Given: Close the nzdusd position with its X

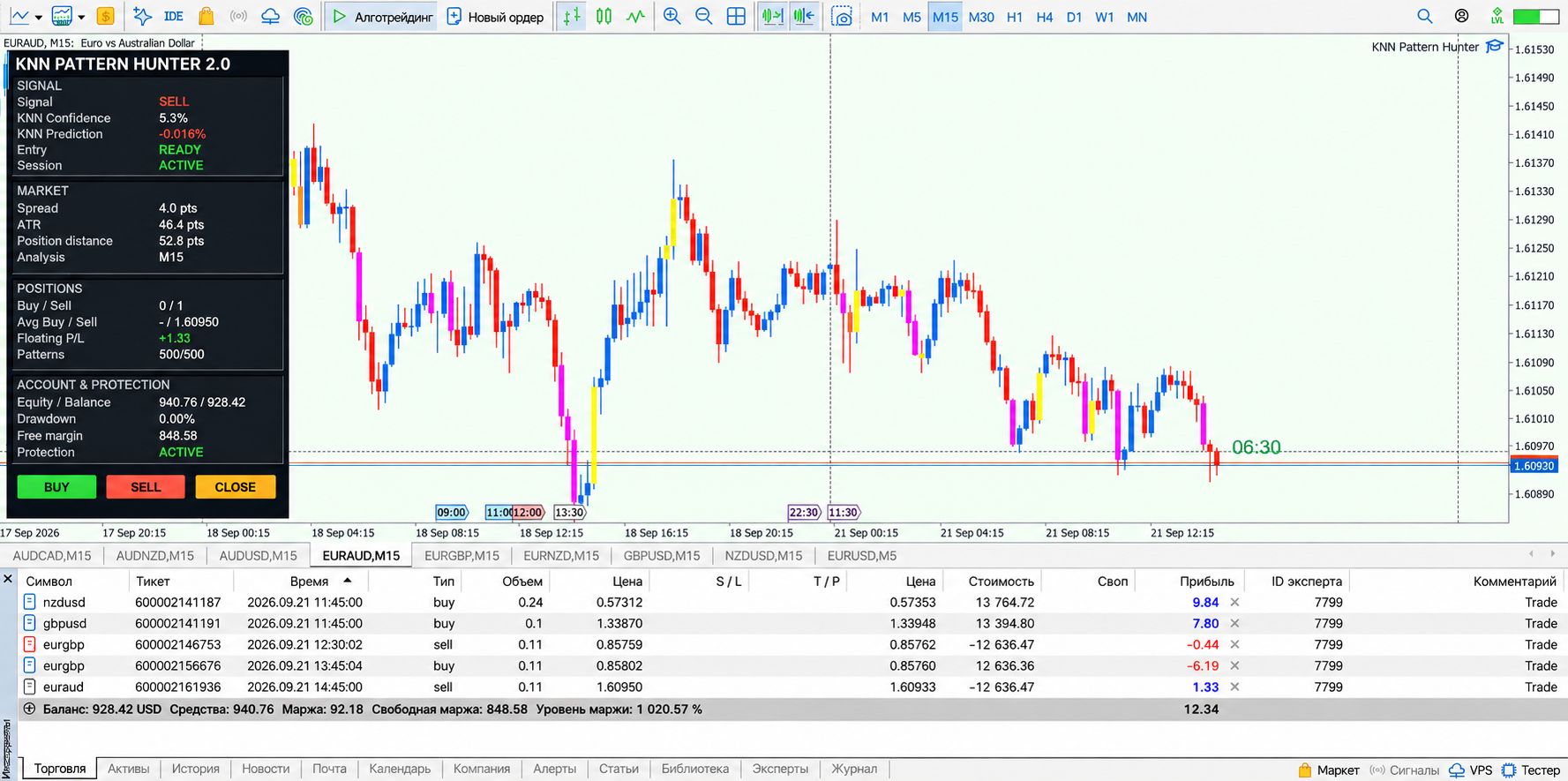Looking at the screenshot, I should click(x=1234, y=602).
